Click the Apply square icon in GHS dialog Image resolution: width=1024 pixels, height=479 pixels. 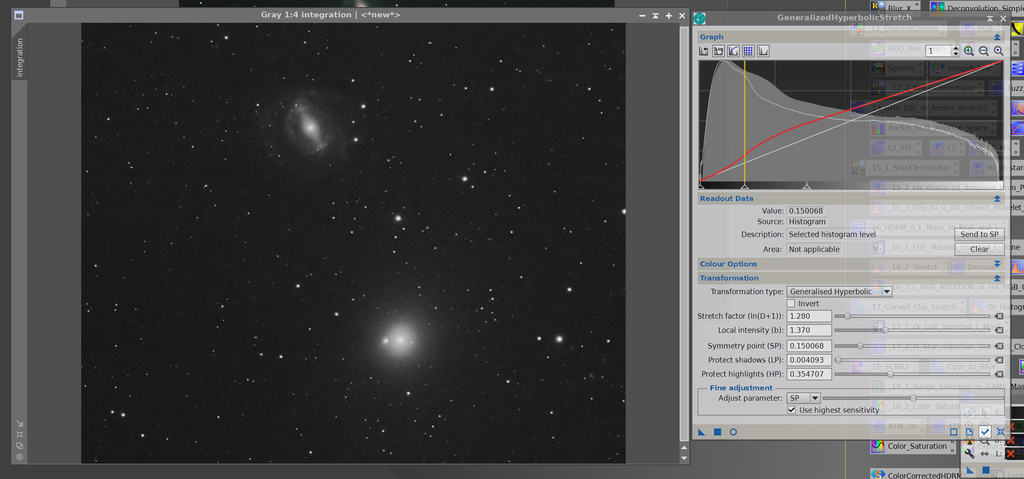(717, 432)
